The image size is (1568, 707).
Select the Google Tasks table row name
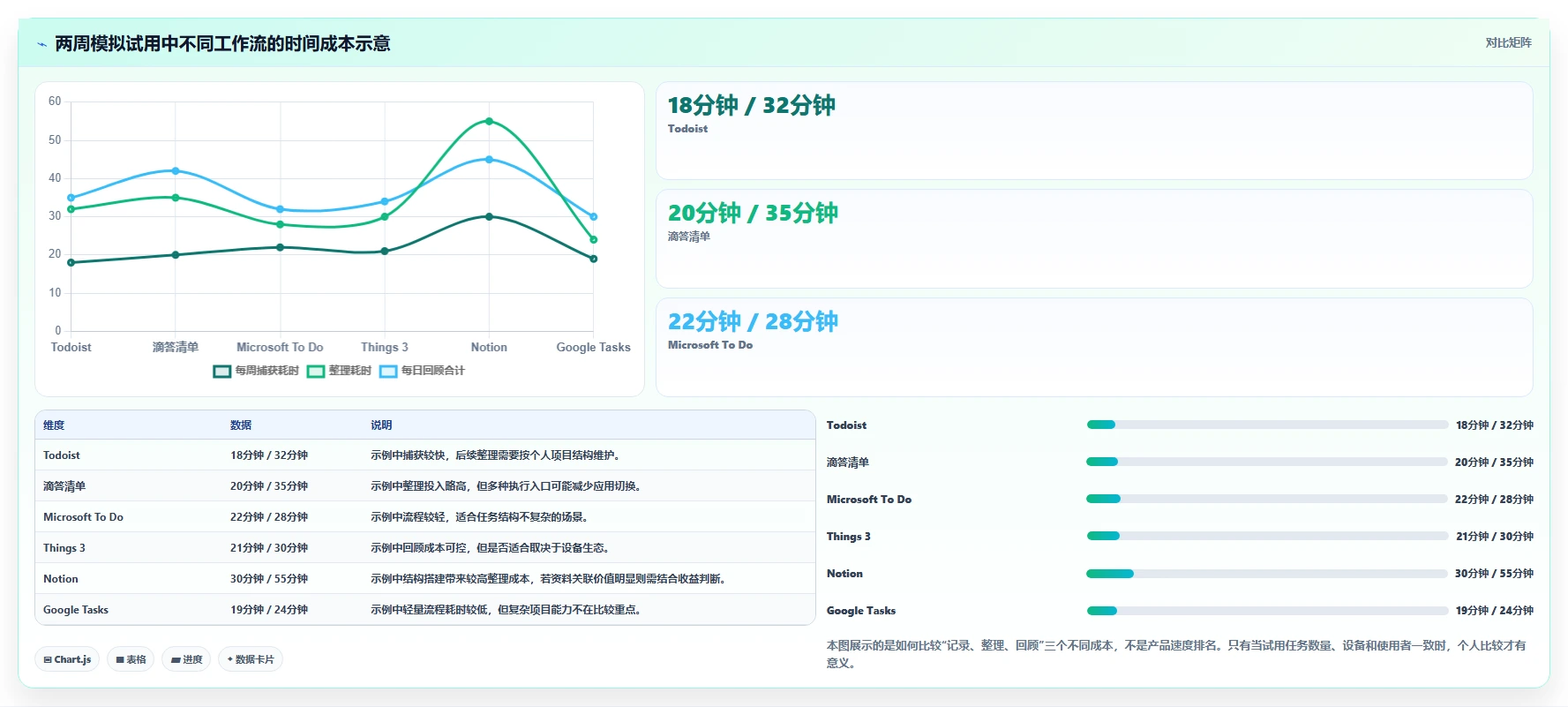(76, 610)
